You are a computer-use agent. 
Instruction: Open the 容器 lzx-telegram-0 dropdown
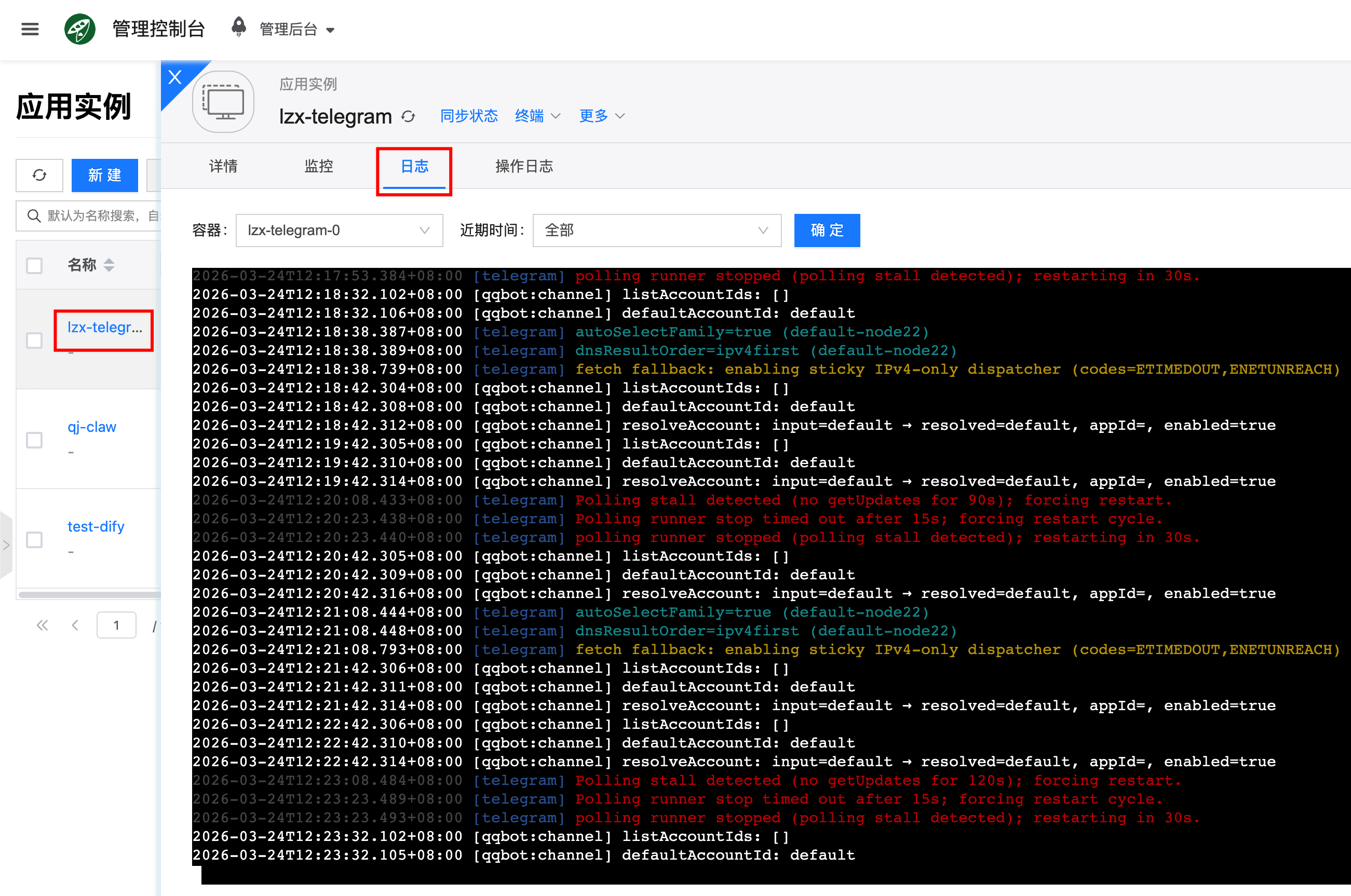pos(339,230)
